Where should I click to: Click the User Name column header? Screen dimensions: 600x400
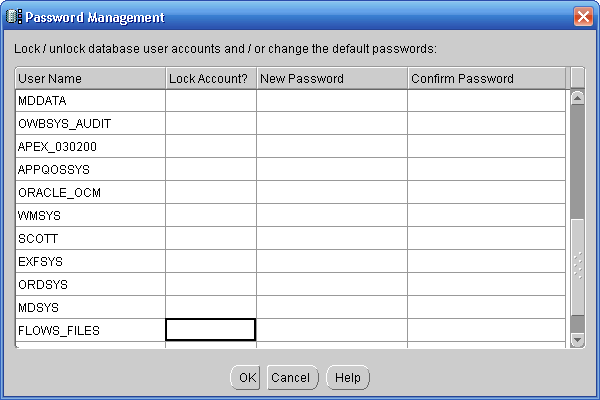click(x=90, y=78)
